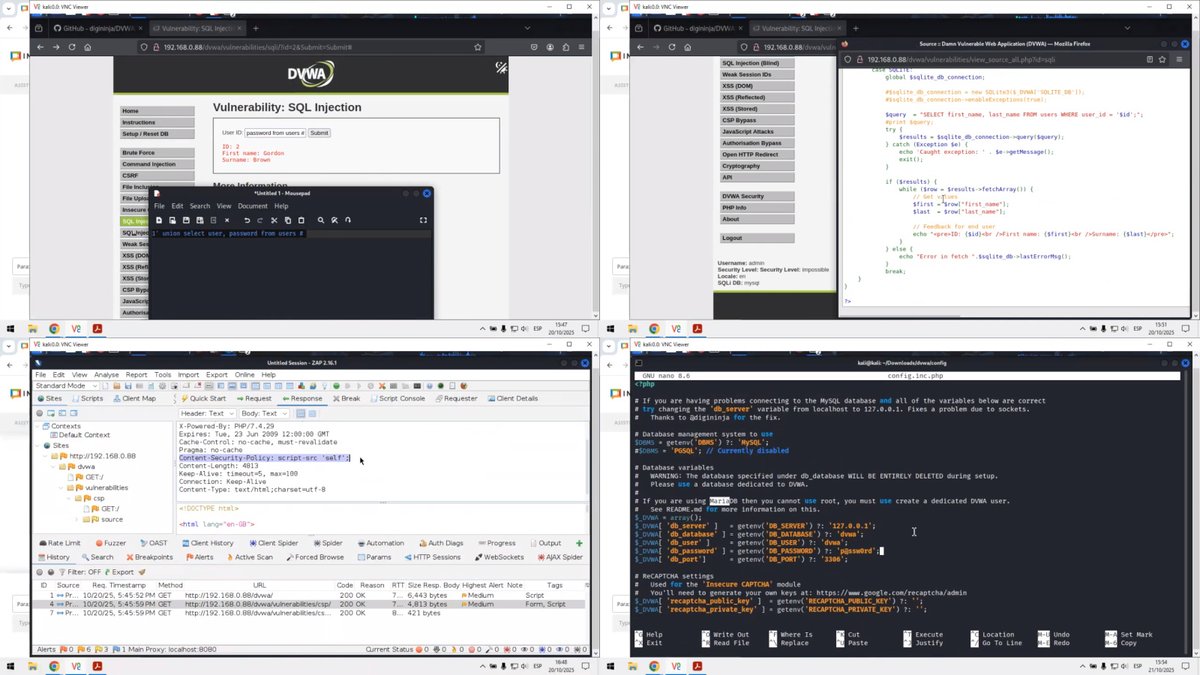Collapse the Contexts node in ZAP tree
Image resolution: width=1200 pixels, height=675 pixels.
[37, 426]
